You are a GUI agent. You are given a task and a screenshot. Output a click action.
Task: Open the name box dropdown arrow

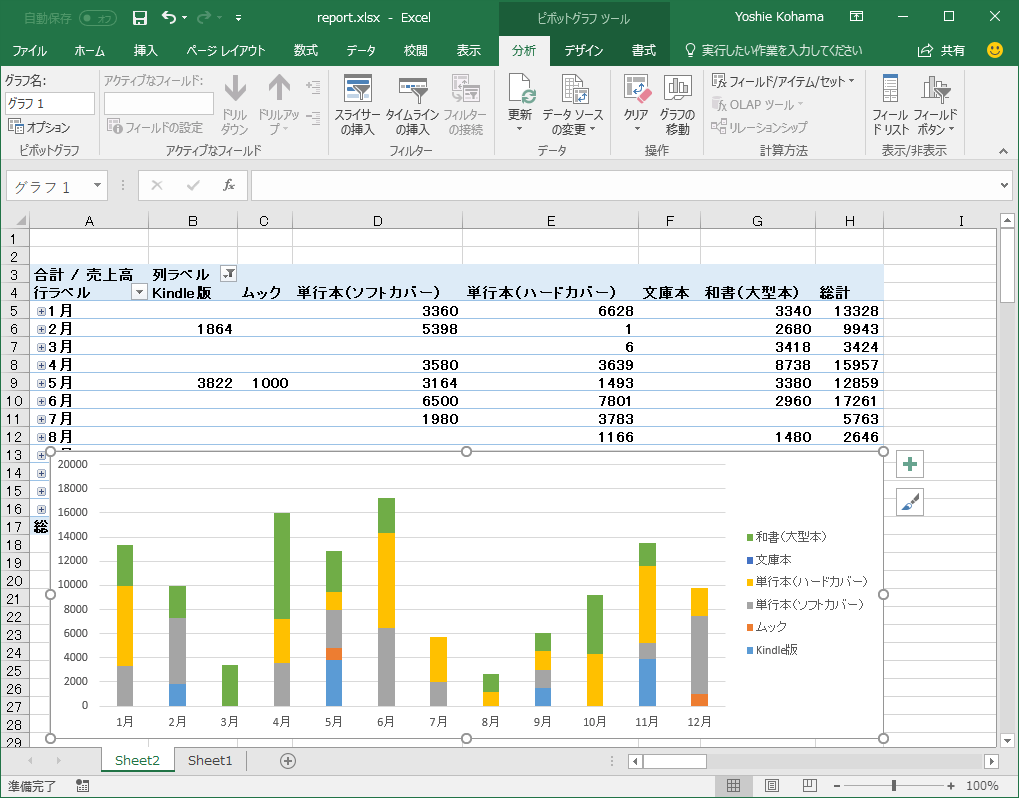97,186
